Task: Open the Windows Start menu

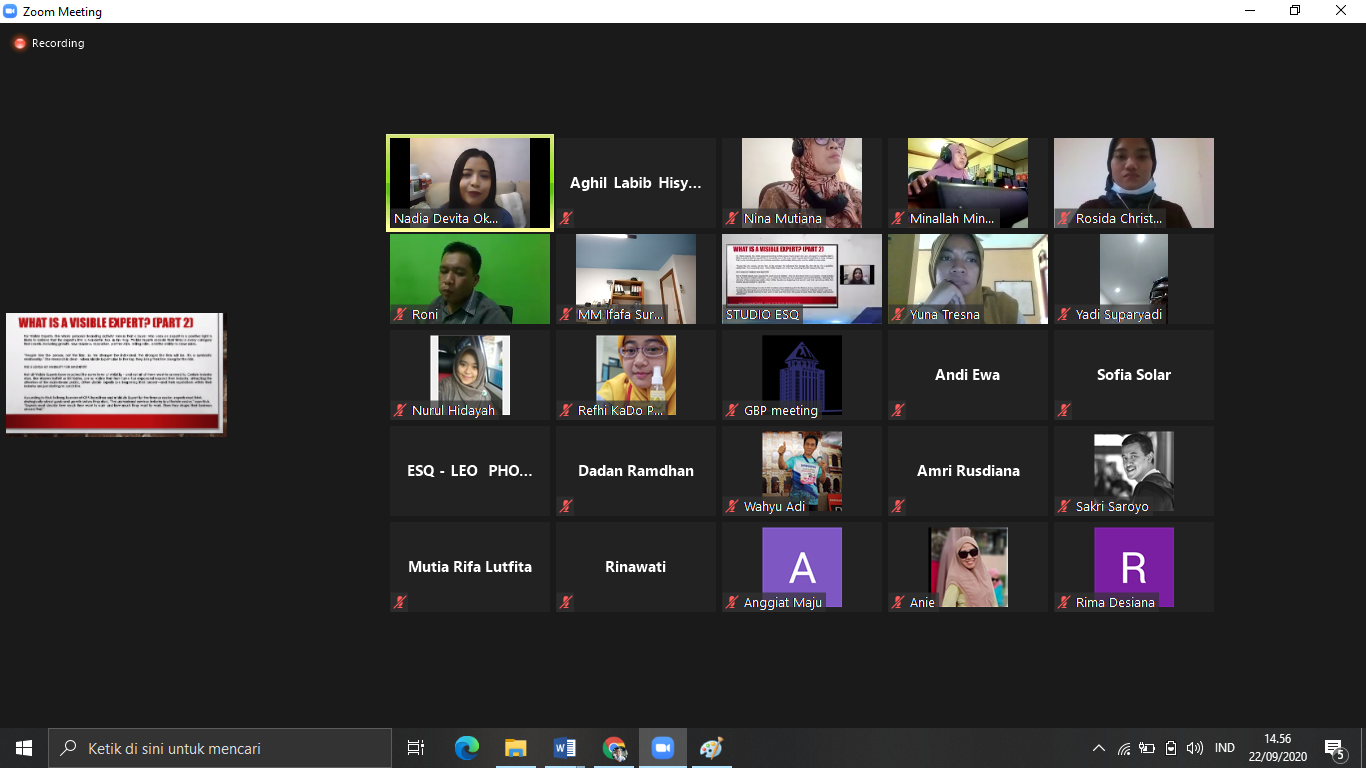Action: click(24, 748)
